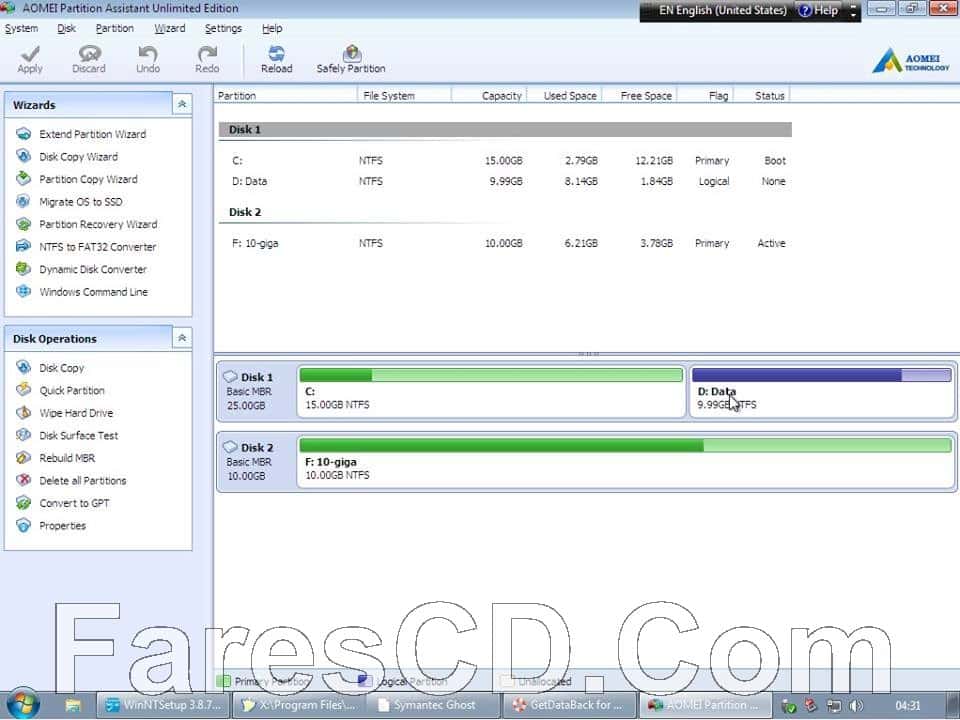Click the AOMEI Technology logo
The width and height of the screenshot is (960, 720).
click(x=911, y=62)
